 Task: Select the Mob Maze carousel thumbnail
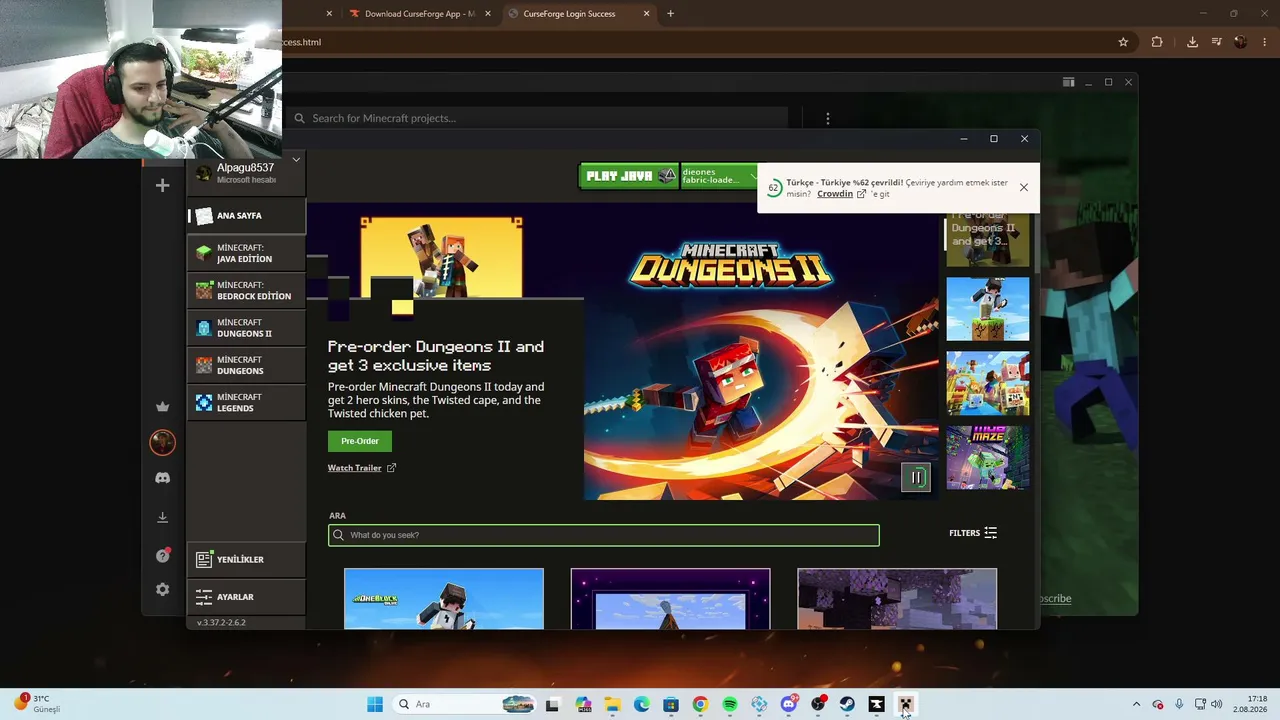click(987, 457)
